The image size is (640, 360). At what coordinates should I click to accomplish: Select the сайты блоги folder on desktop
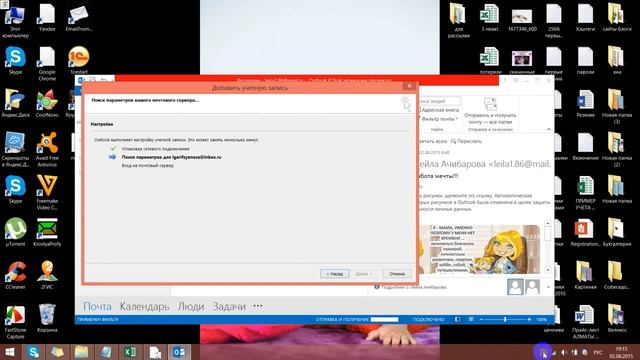[617, 18]
